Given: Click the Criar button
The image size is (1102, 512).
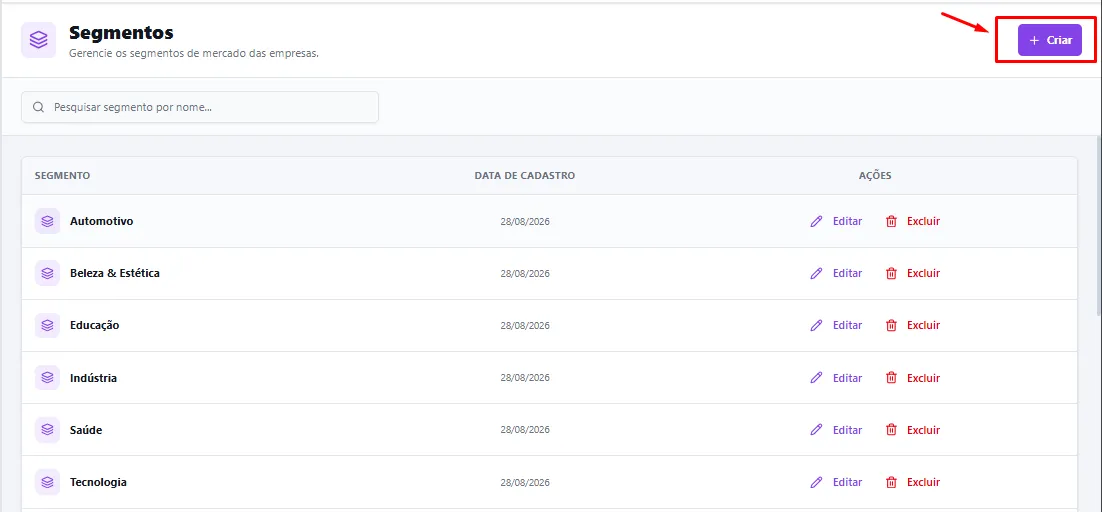Looking at the screenshot, I should [x=1049, y=40].
